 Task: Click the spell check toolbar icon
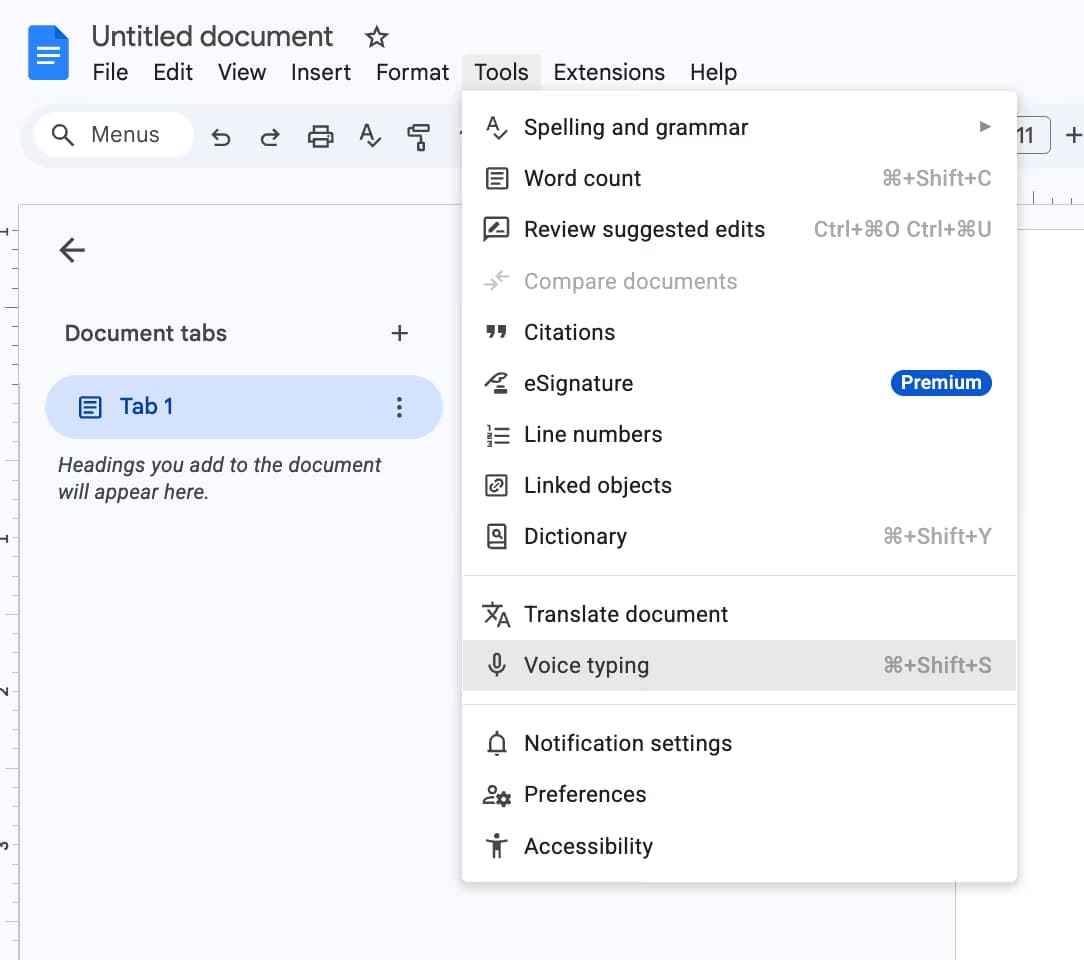pyautogui.click(x=370, y=136)
